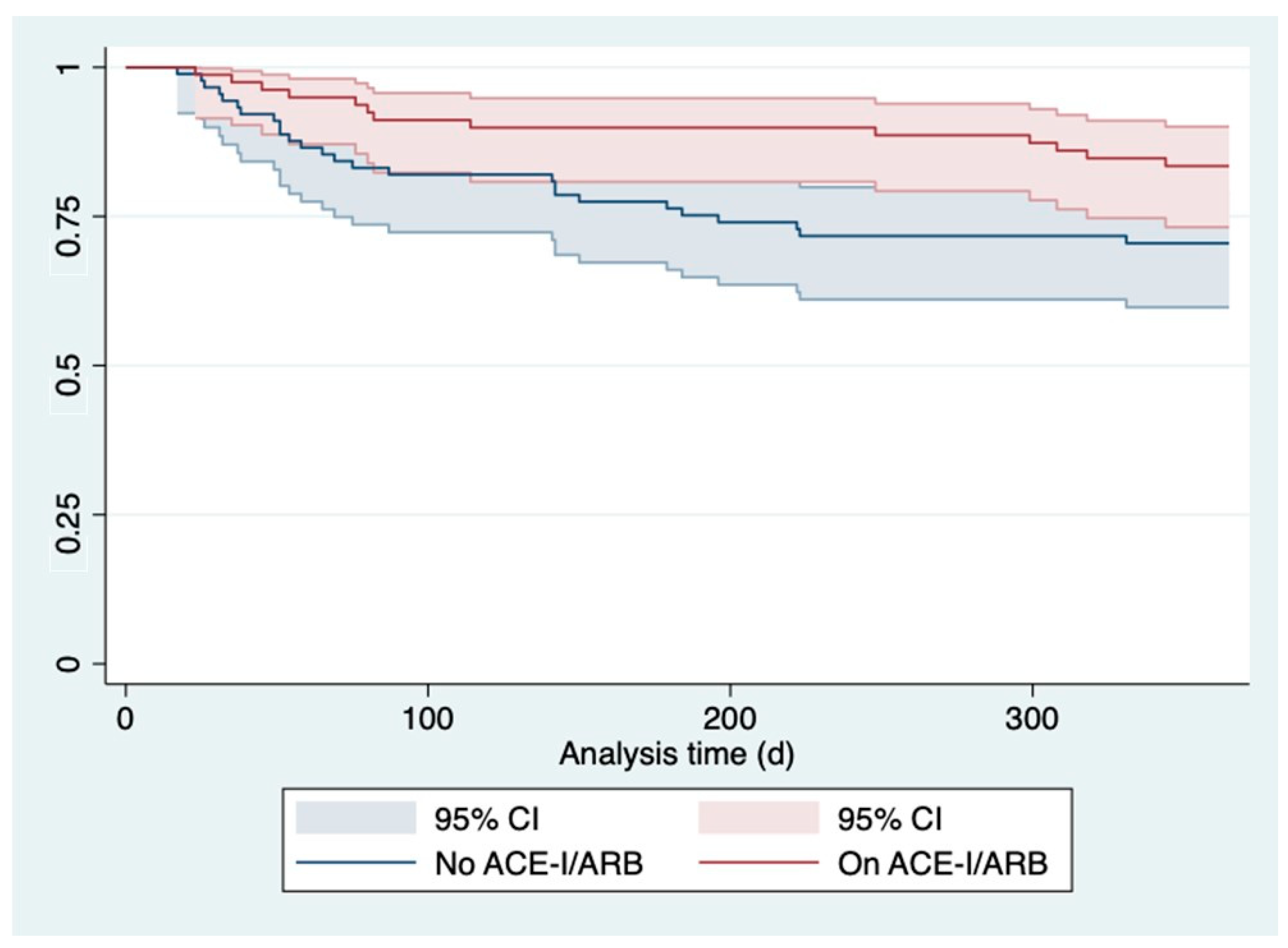This screenshot has height=948, width=1288.
Task: Click the "On ACE-I/ARB" legend label
Action: tap(943, 863)
